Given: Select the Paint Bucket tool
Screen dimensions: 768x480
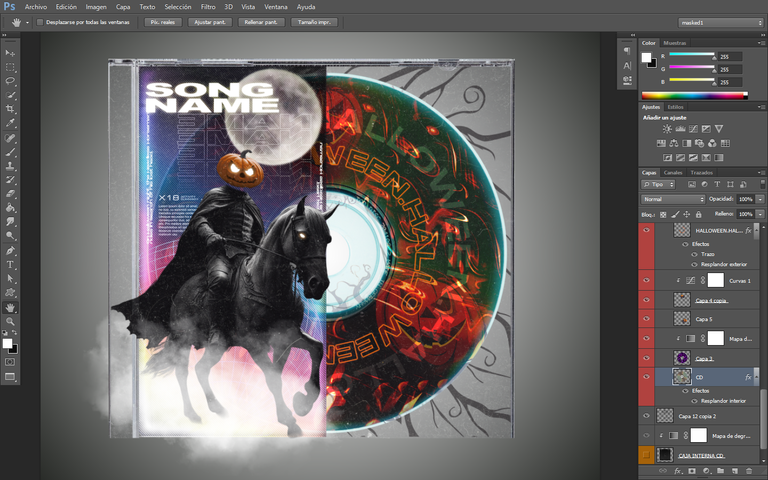Looking at the screenshot, I should click(x=10, y=208).
